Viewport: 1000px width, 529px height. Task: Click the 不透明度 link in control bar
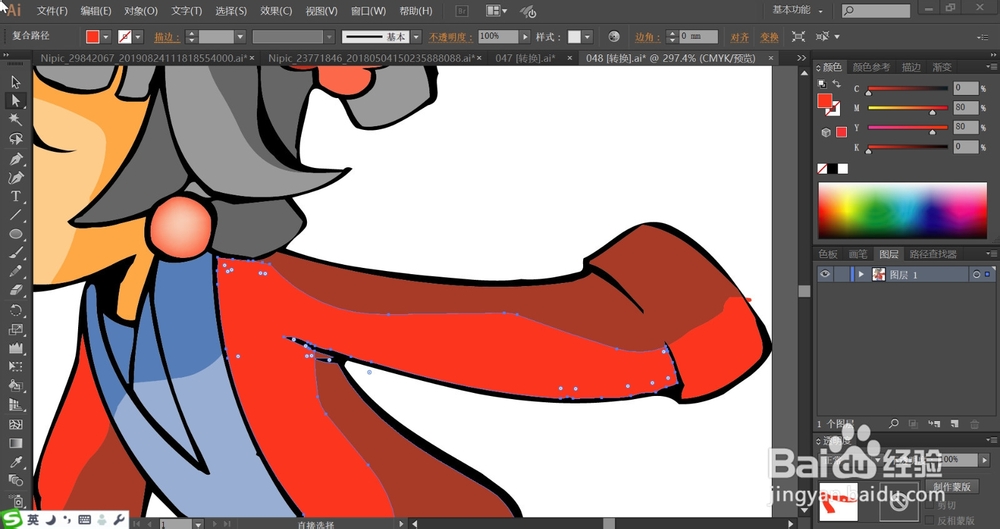[x=451, y=37]
